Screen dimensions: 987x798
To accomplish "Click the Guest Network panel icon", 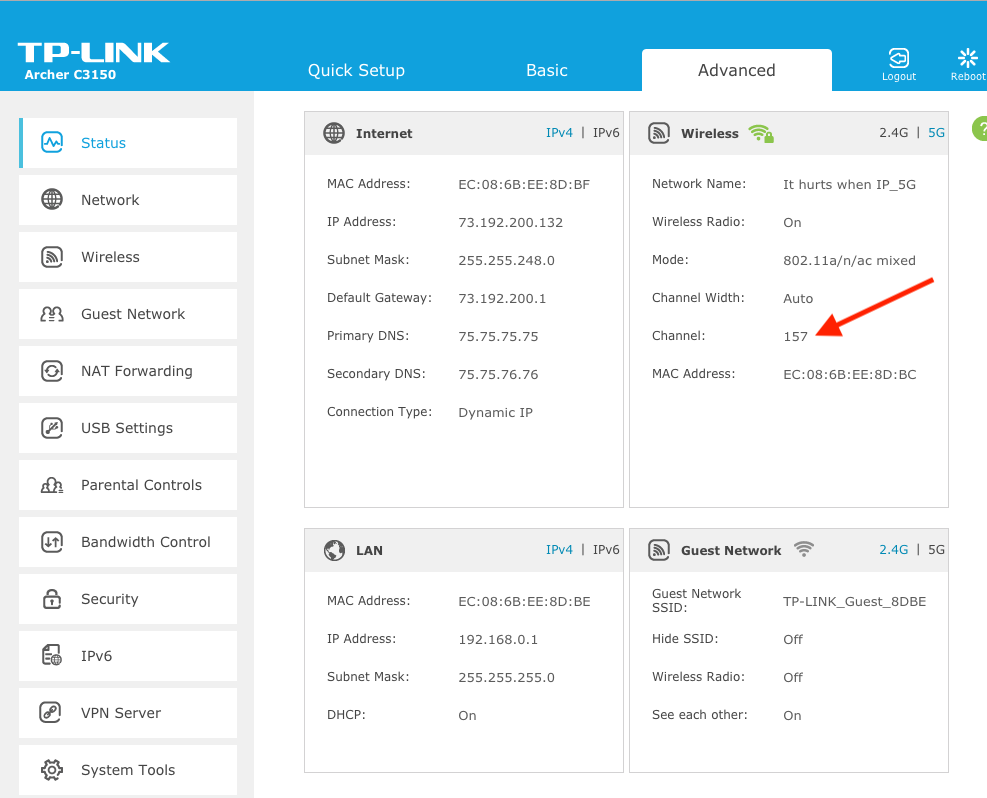I will [658, 550].
